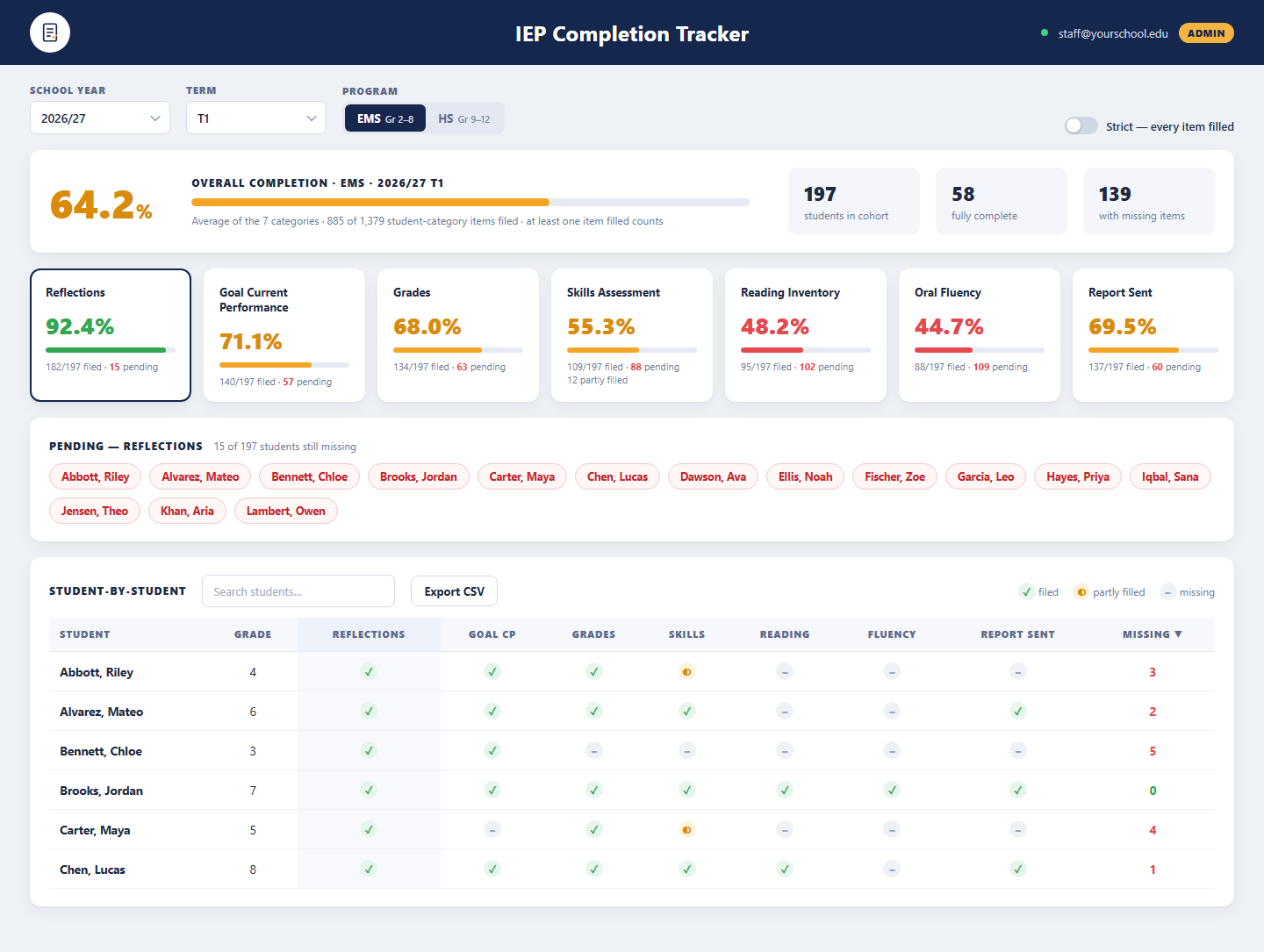Click partly filled Skills icon for Carter, Maya
The height and width of the screenshot is (952, 1264).
(687, 829)
